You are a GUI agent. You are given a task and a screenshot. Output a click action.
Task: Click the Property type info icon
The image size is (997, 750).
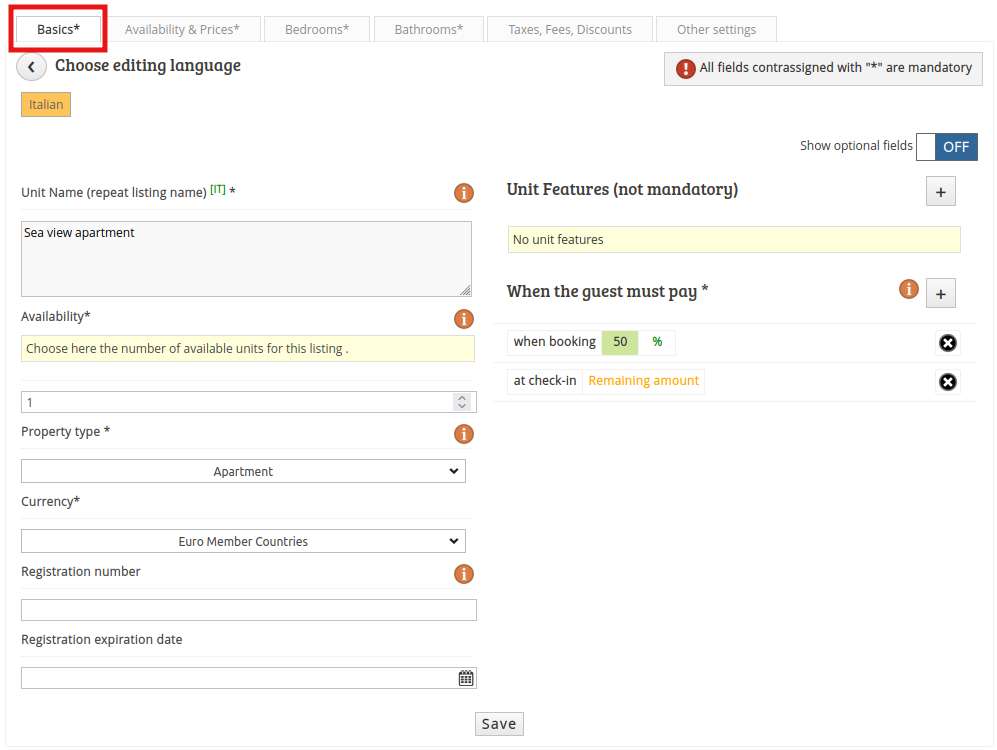pyautogui.click(x=464, y=434)
